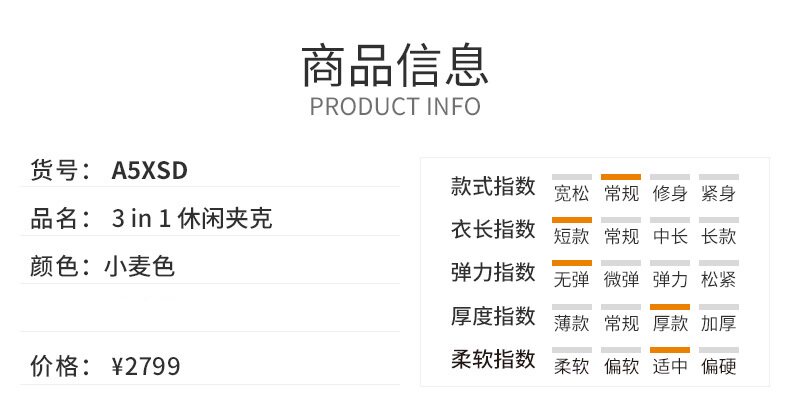Choose the 松紧 elasticity option
The width and height of the screenshot is (790, 410).
pyautogui.click(x=718, y=279)
